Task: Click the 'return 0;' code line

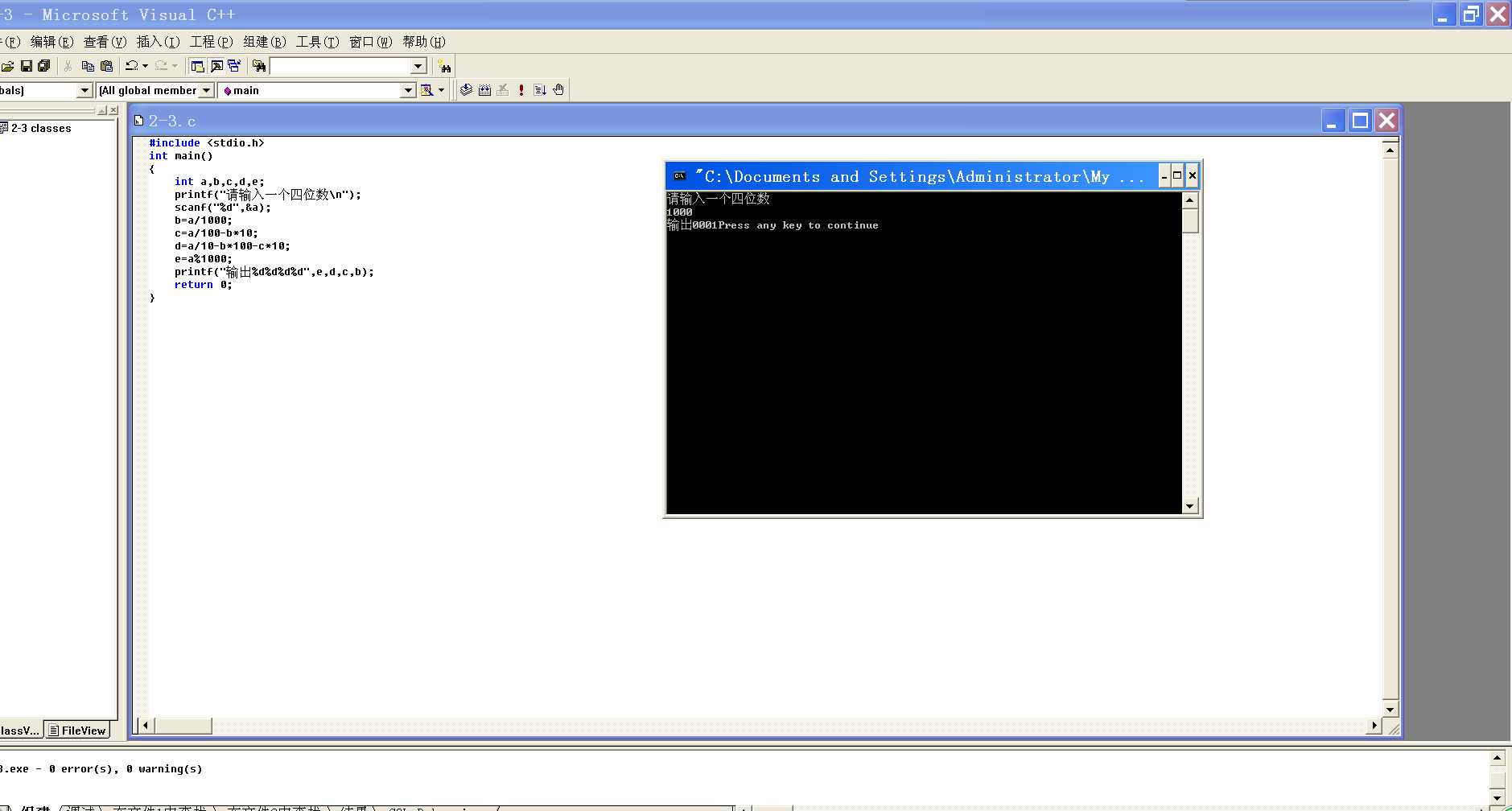Action: 203,285
